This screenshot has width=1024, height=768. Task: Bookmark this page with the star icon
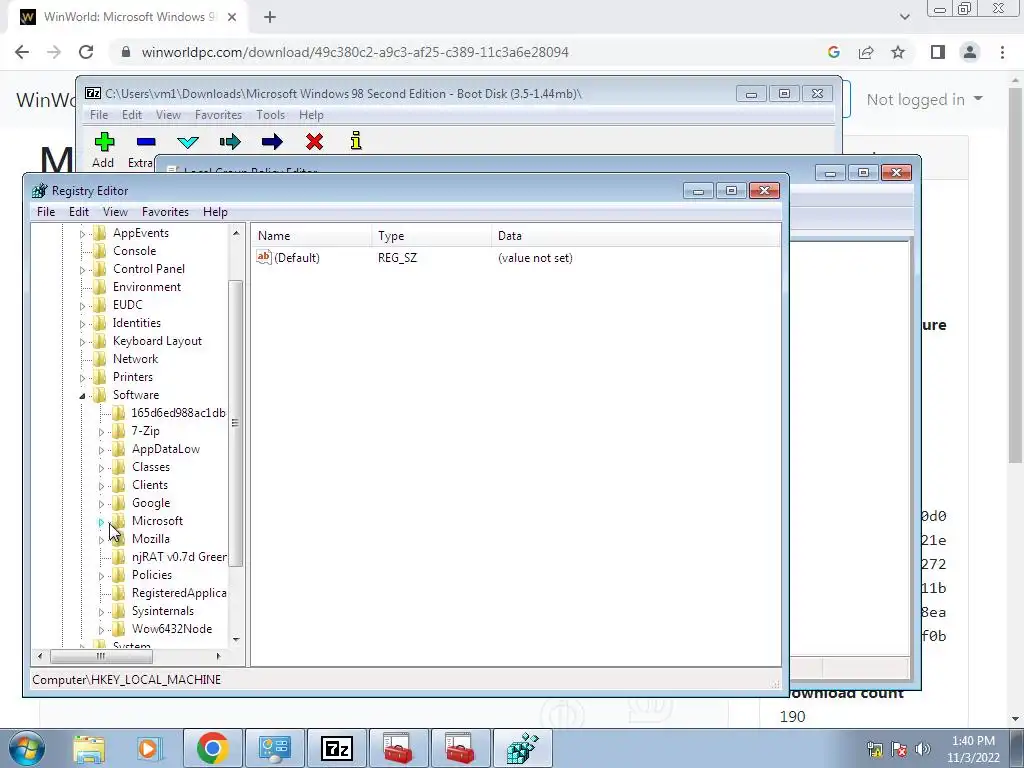tap(898, 52)
